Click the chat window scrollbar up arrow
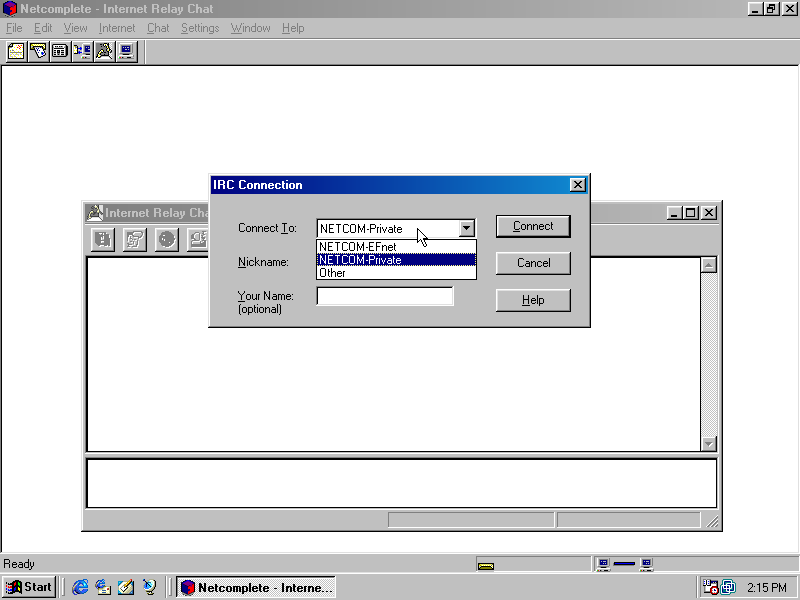The width and height of the screenshot is (800, 600). click(708, 265)
